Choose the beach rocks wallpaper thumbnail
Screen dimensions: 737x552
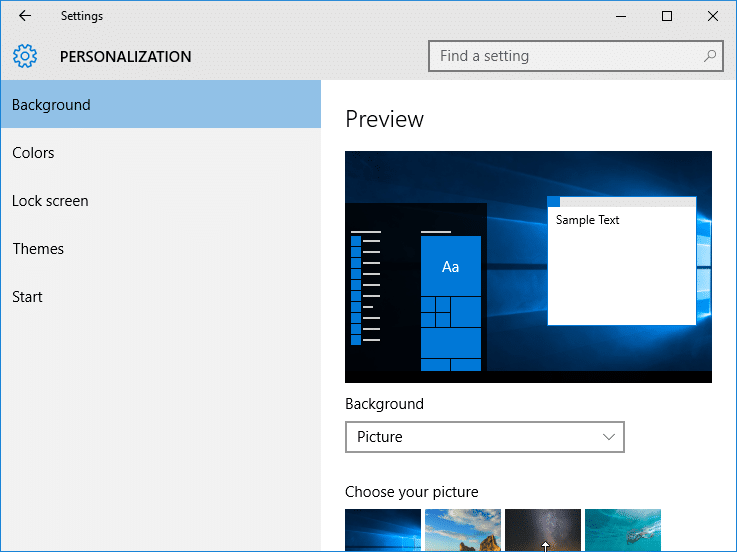click(463, 530)
